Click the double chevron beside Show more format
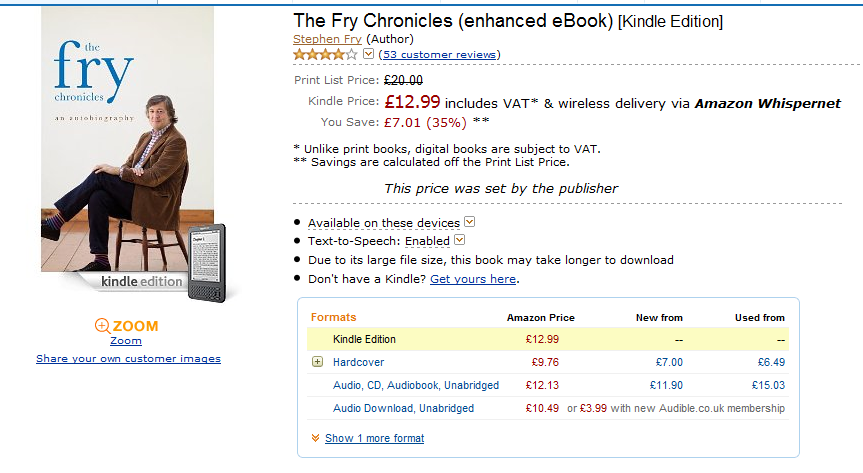 coord(316,438)
